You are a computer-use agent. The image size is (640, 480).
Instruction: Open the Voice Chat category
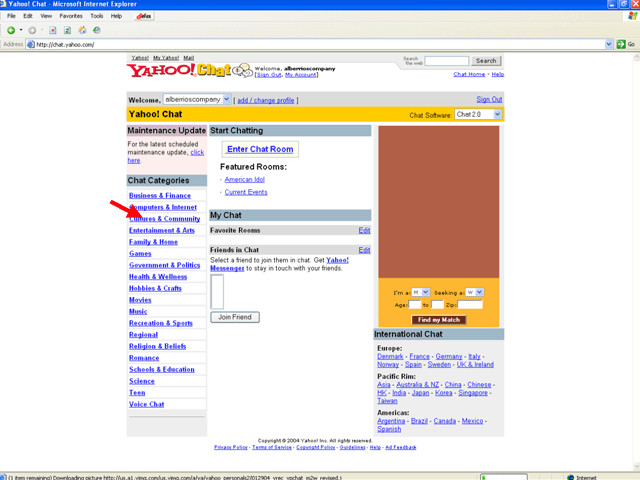click(x=147, y=404)
